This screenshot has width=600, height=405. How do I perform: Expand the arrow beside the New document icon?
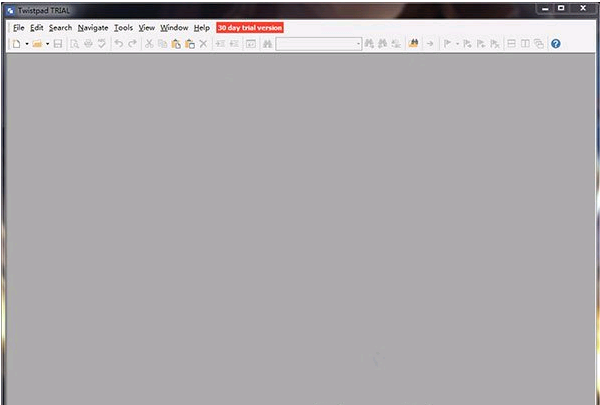click(27, 44)
